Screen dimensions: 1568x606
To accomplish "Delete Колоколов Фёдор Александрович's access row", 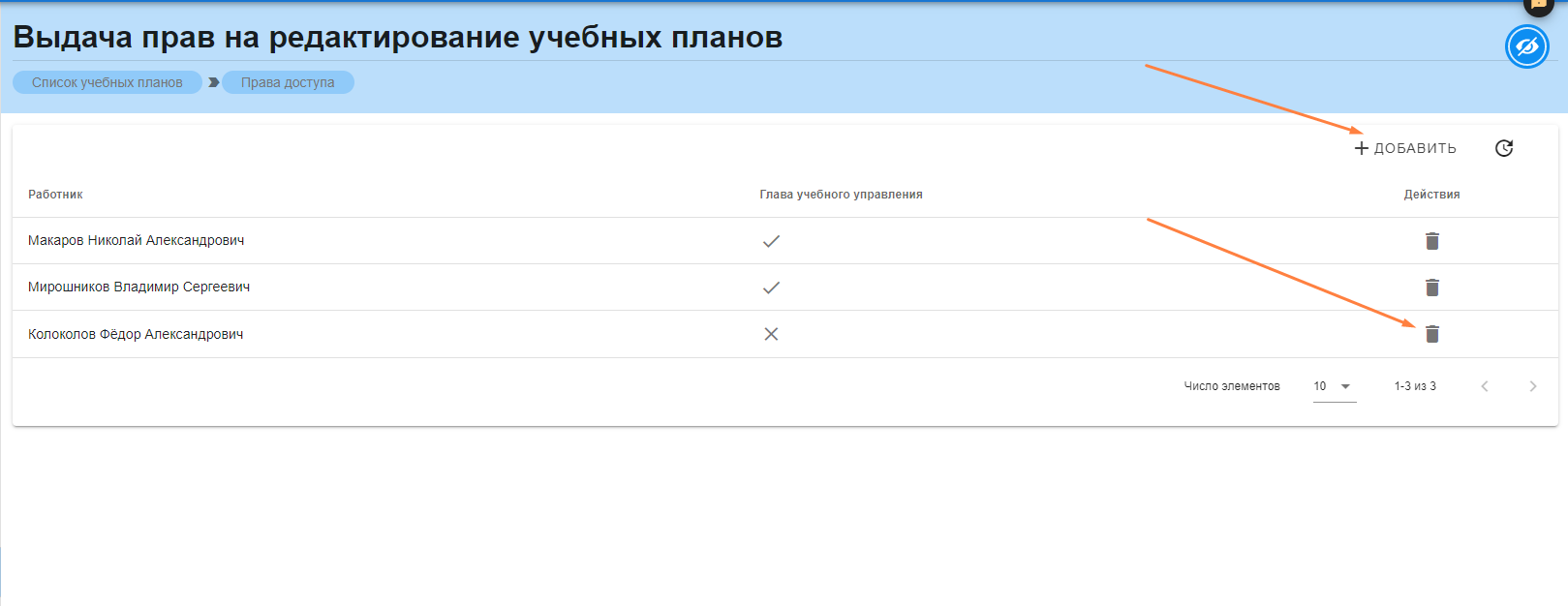I will pos(1431,334).
